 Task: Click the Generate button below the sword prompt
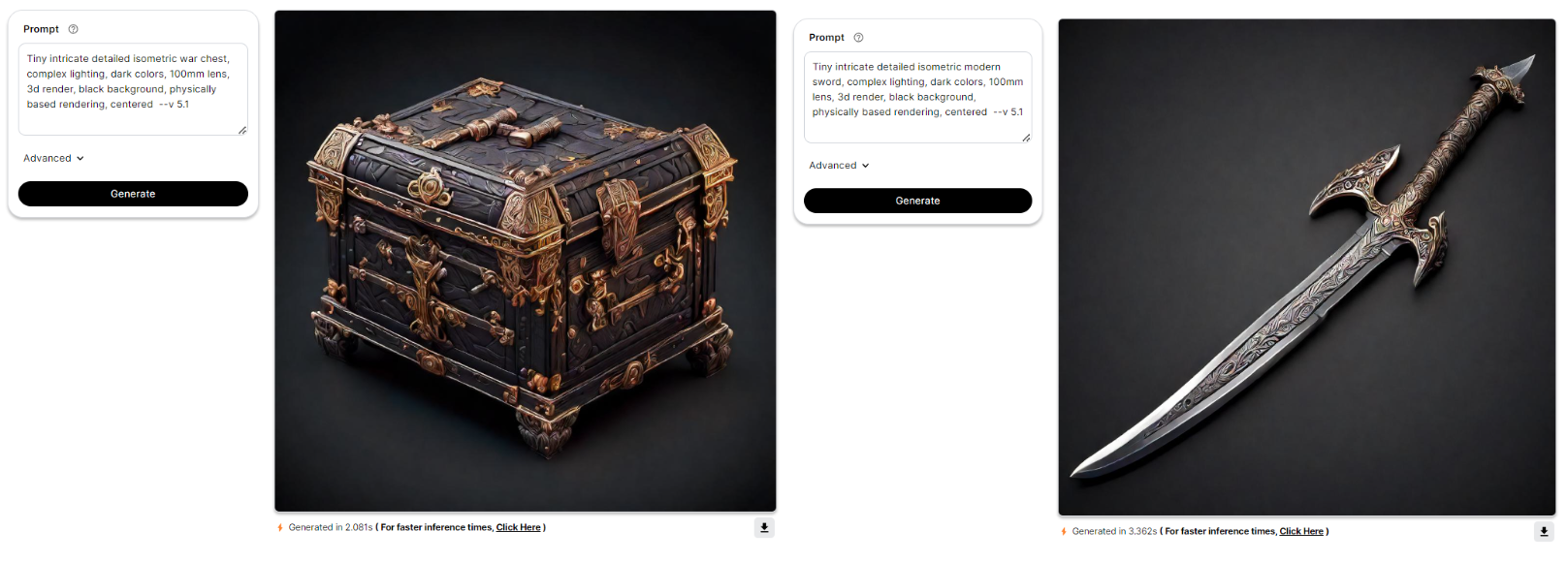[x=917, y=201]
